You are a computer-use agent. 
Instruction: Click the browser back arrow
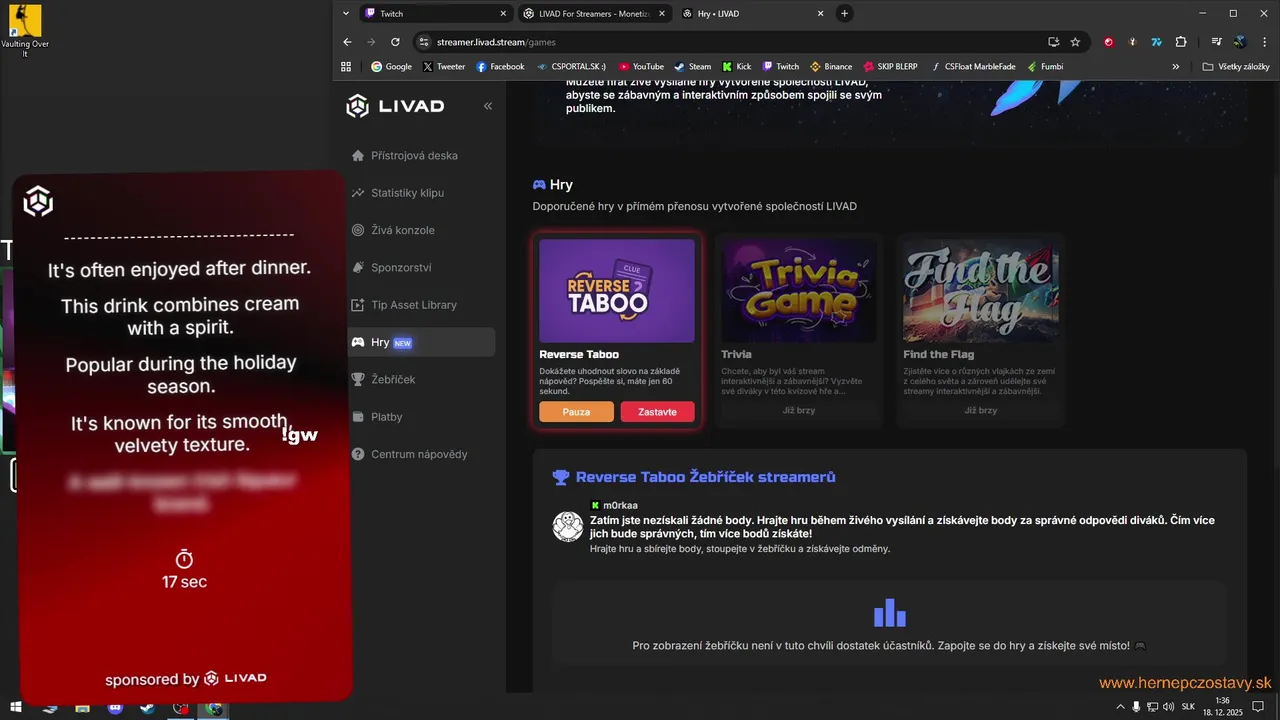[348, 42]
